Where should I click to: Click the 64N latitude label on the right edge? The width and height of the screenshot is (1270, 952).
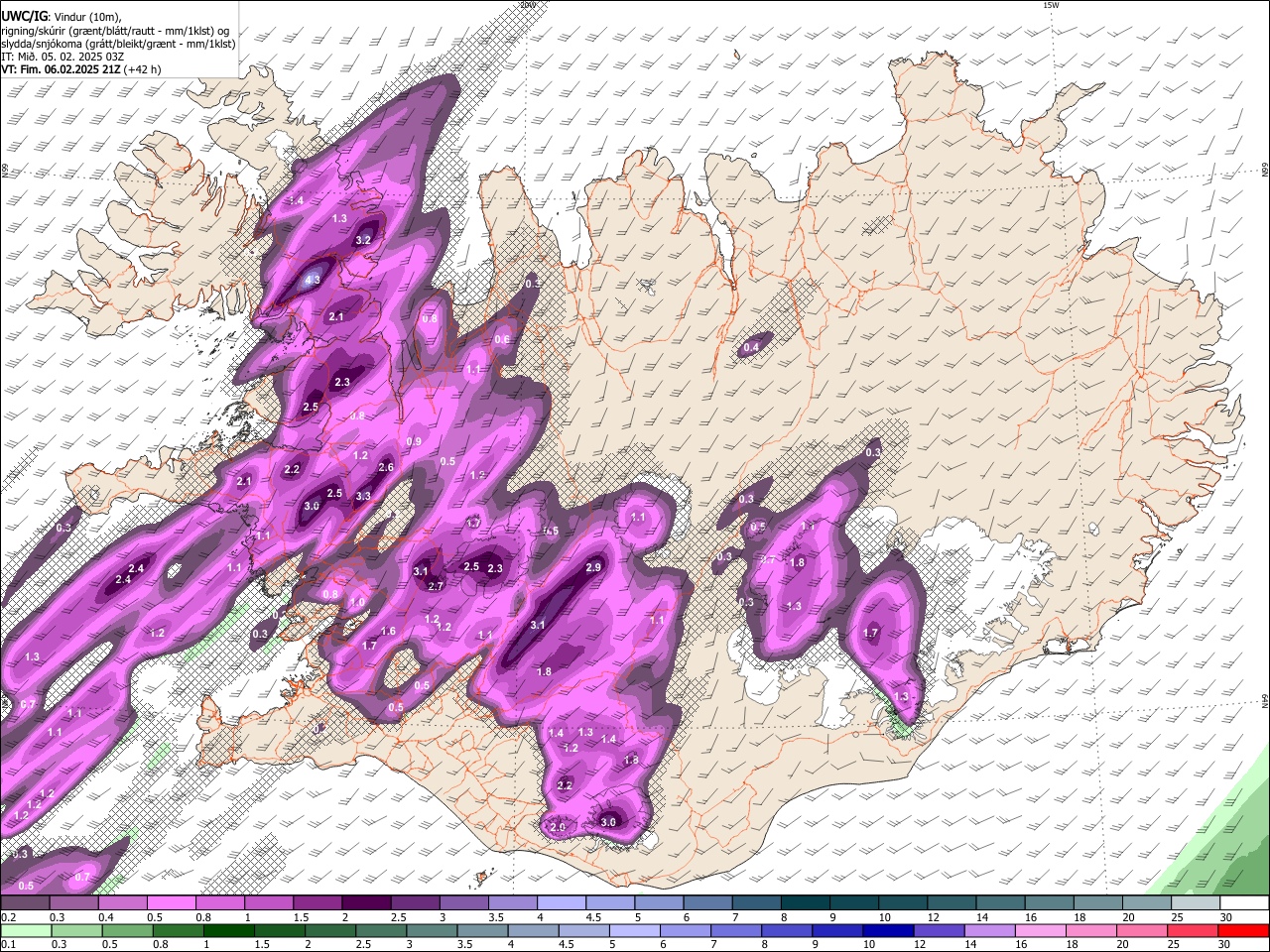pyautogui.click(x=1265, y=700)
